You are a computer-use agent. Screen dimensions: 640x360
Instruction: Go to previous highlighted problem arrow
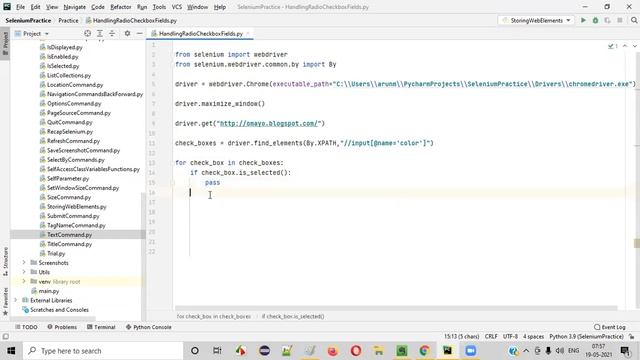pyautogui.click(x=625, y=46)
